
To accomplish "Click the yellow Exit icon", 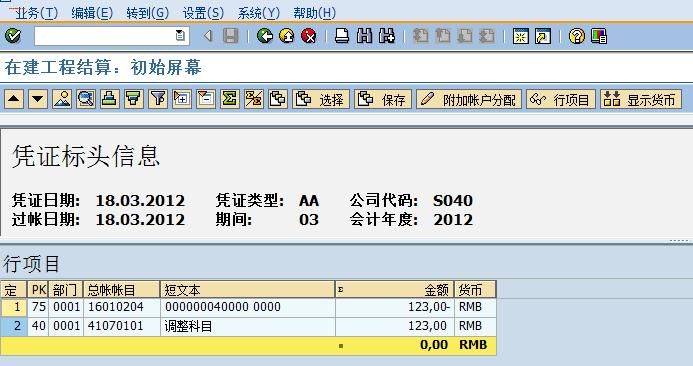I will (x=287, y=36).
